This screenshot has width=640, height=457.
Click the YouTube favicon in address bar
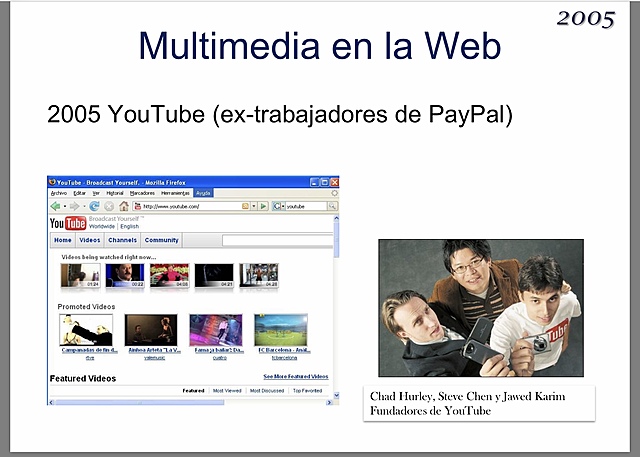(x=138, y=206)
